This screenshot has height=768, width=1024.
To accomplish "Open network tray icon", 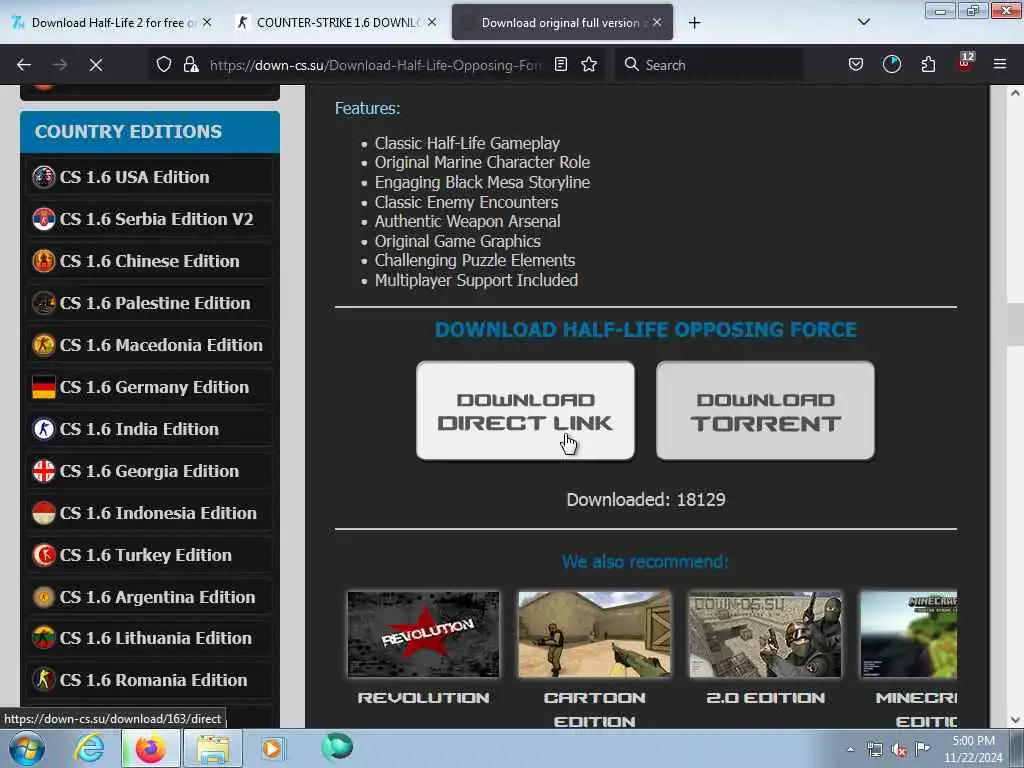I will pyautogui.click(x=874, y=750).
